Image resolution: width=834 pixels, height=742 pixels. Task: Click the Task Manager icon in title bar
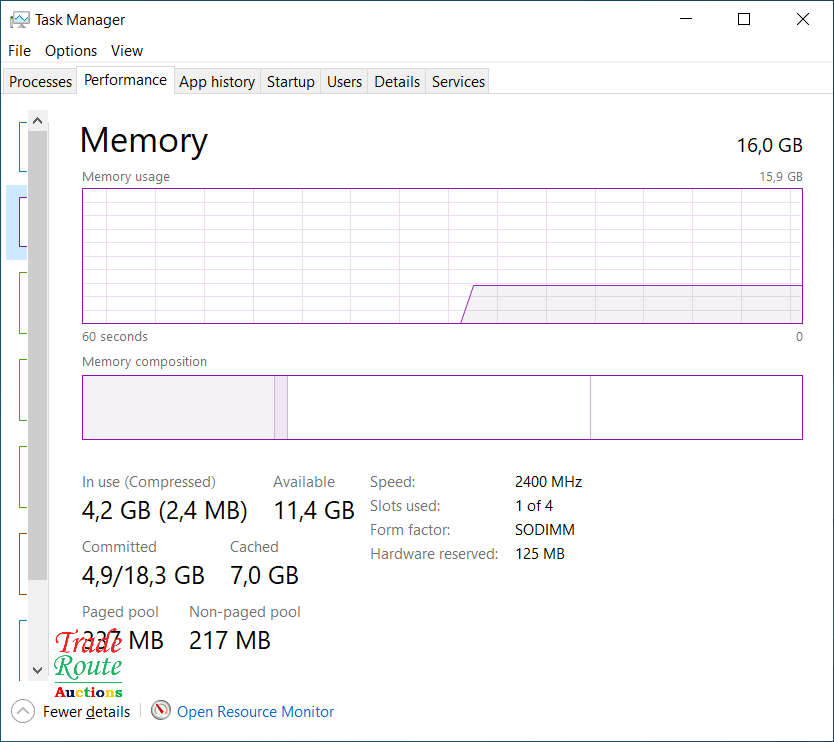19,19
